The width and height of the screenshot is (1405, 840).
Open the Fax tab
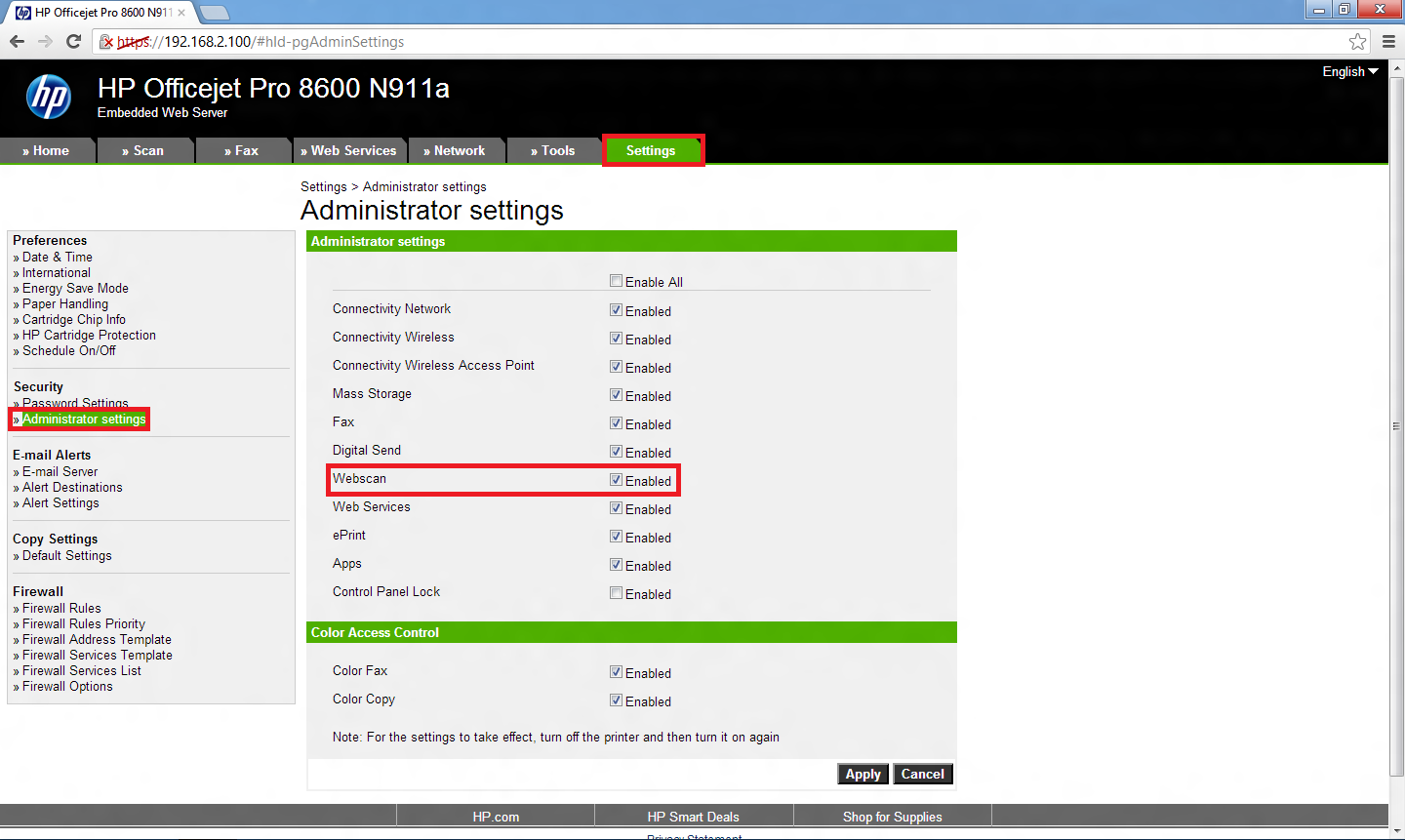point(243,150)
